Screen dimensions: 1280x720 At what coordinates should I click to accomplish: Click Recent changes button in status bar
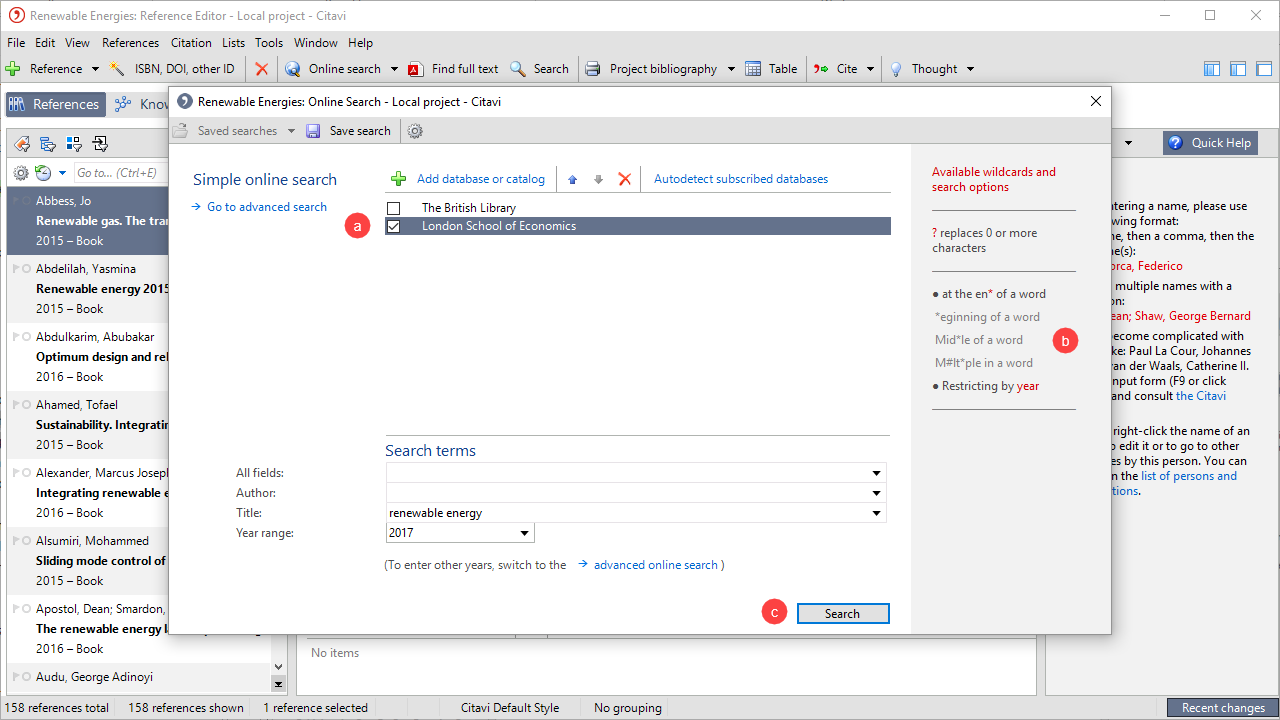click(x=1223, y=708)
